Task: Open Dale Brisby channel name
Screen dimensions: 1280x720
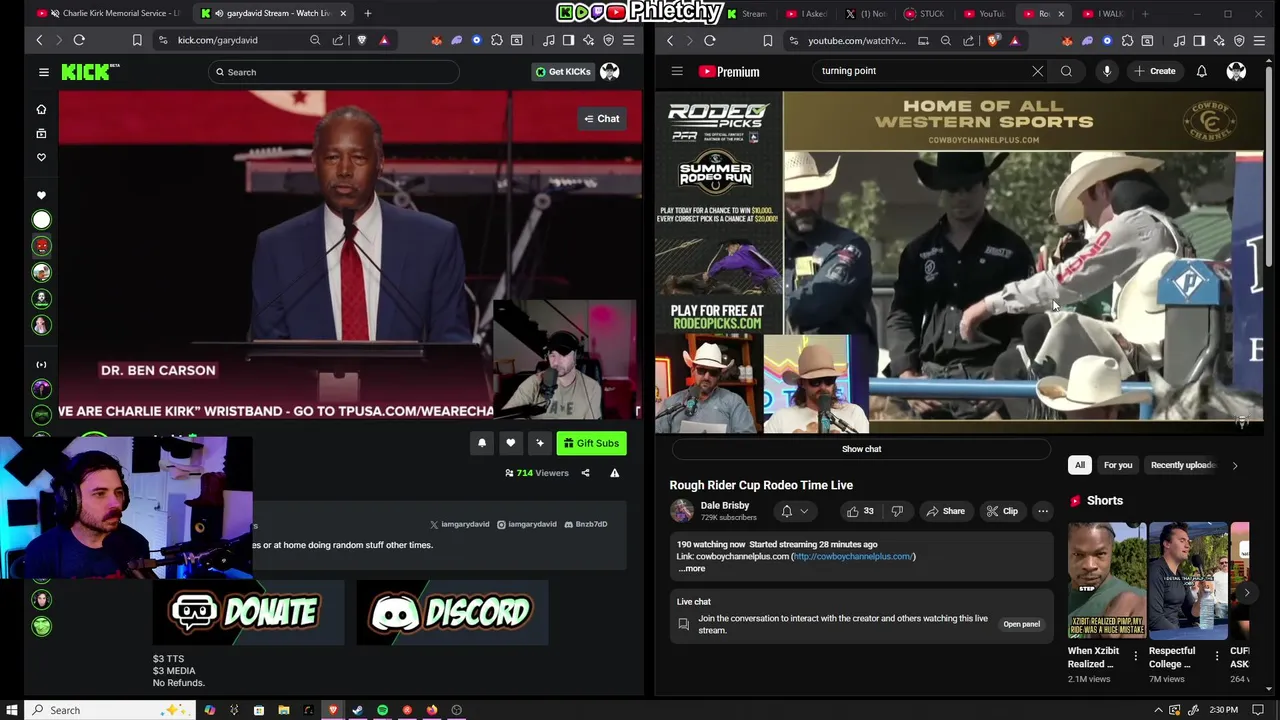Action: [x=725, y=505]
